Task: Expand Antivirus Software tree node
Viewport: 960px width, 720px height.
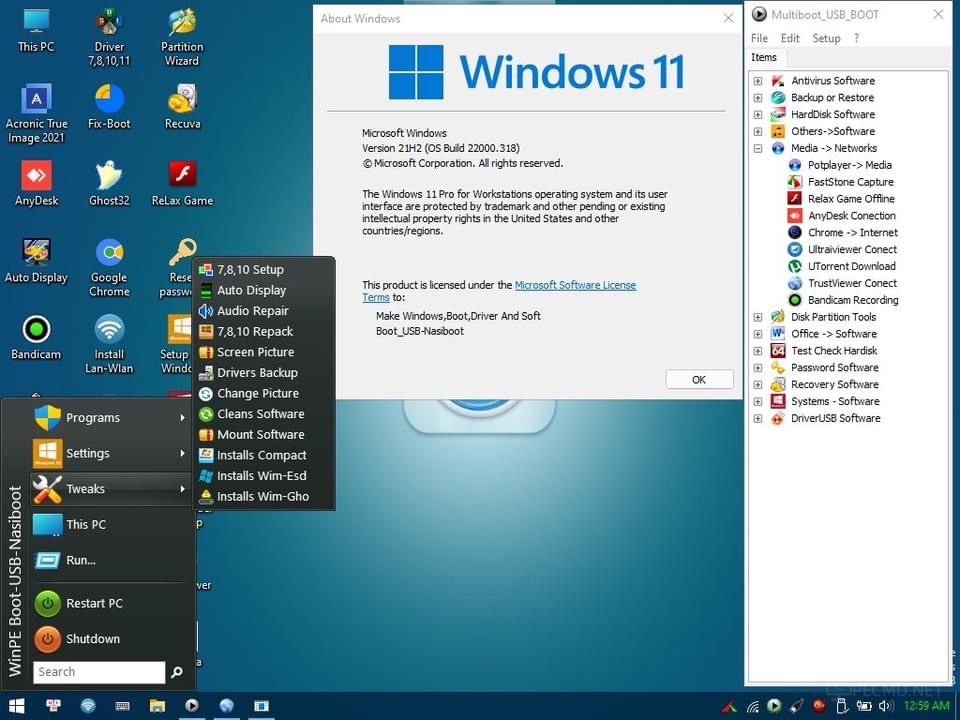Action: [x=758, y=81]
